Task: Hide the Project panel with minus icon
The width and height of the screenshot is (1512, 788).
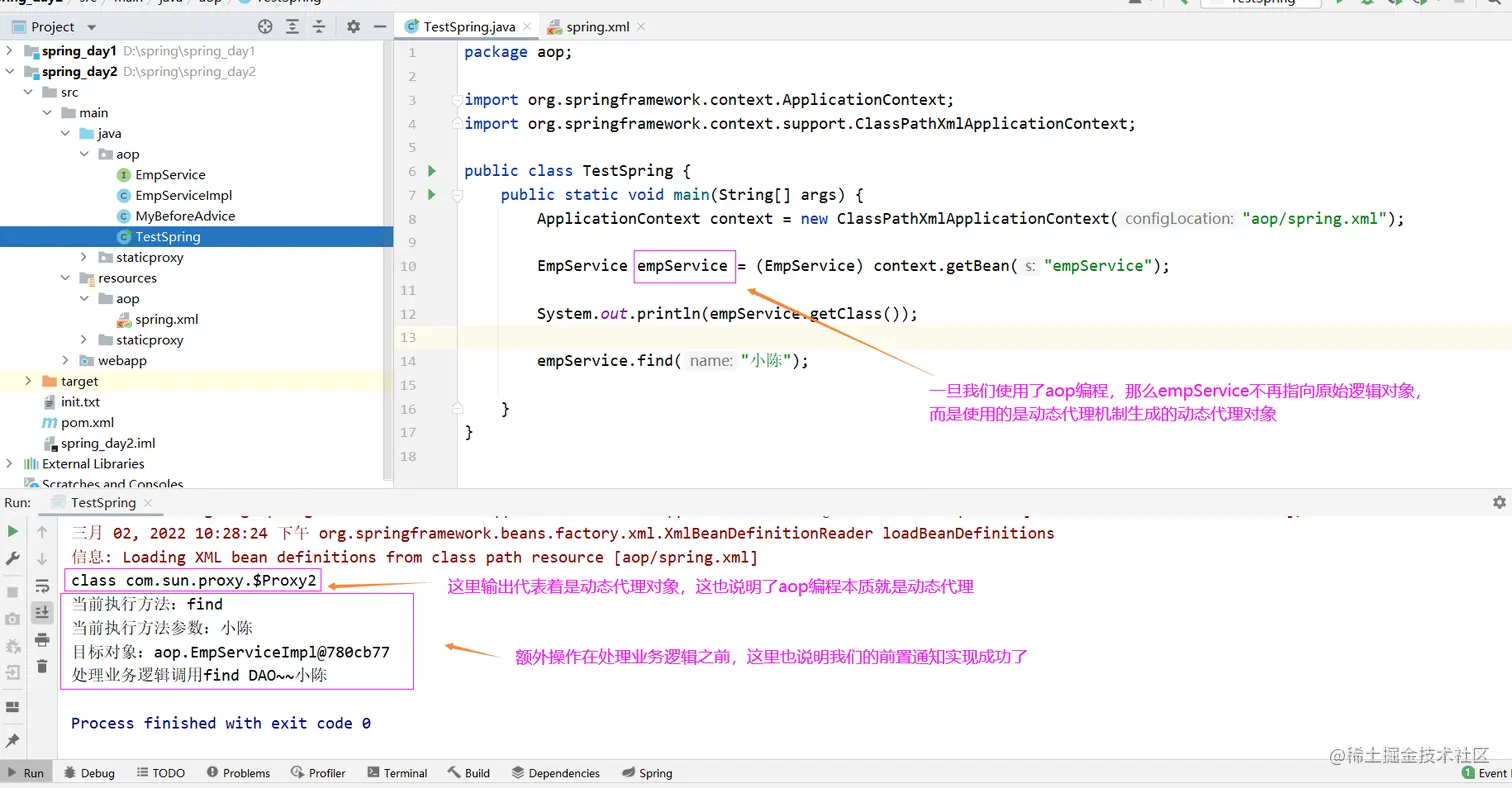Action: [x=379, y=27]
